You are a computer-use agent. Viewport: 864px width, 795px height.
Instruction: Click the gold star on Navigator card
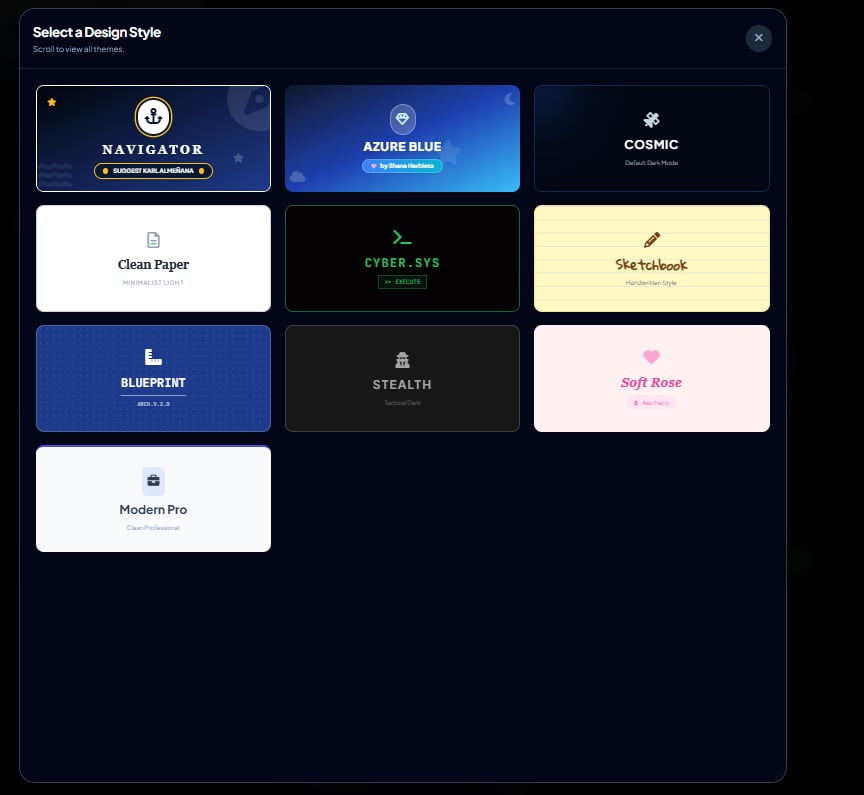coord(52,102)
